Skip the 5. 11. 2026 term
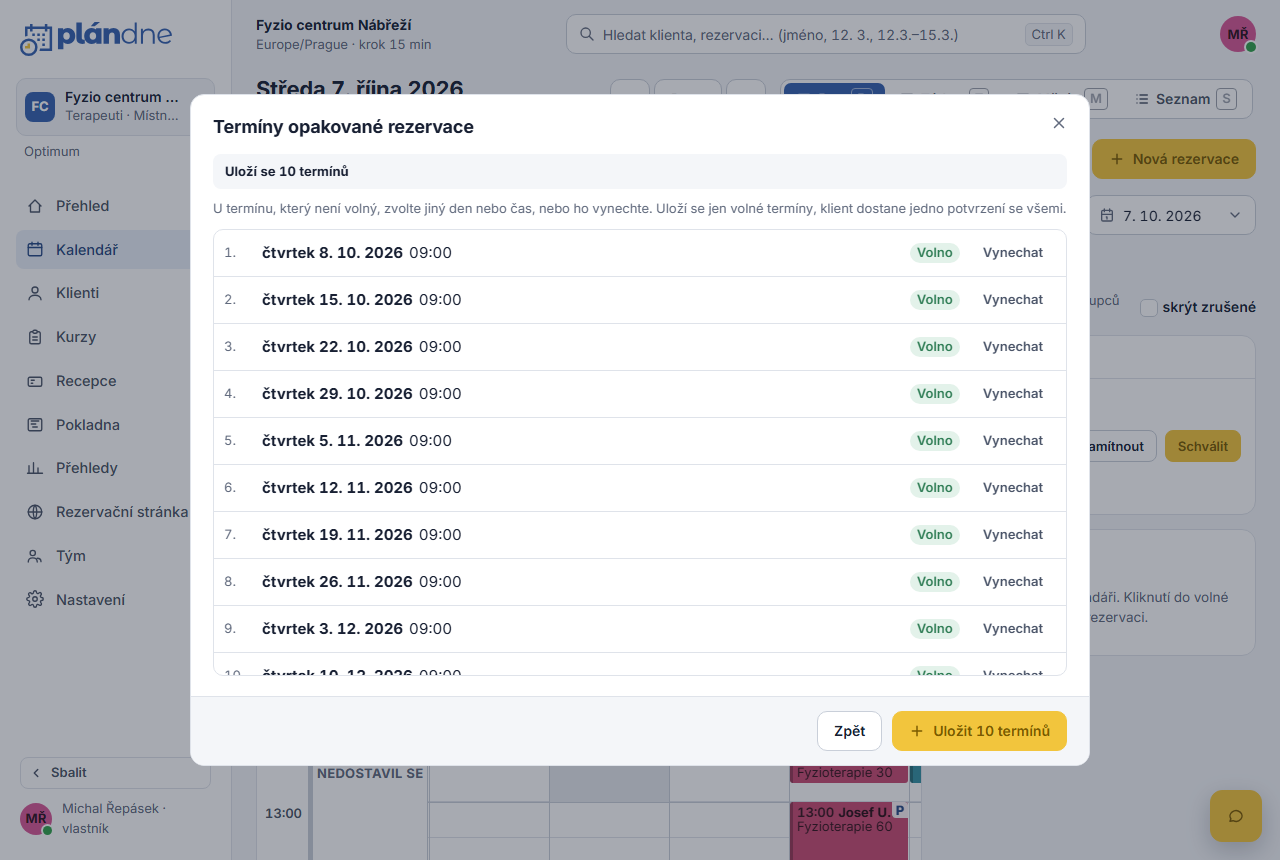Viewport: 1280px width, 860px height. pos(1013,441)
